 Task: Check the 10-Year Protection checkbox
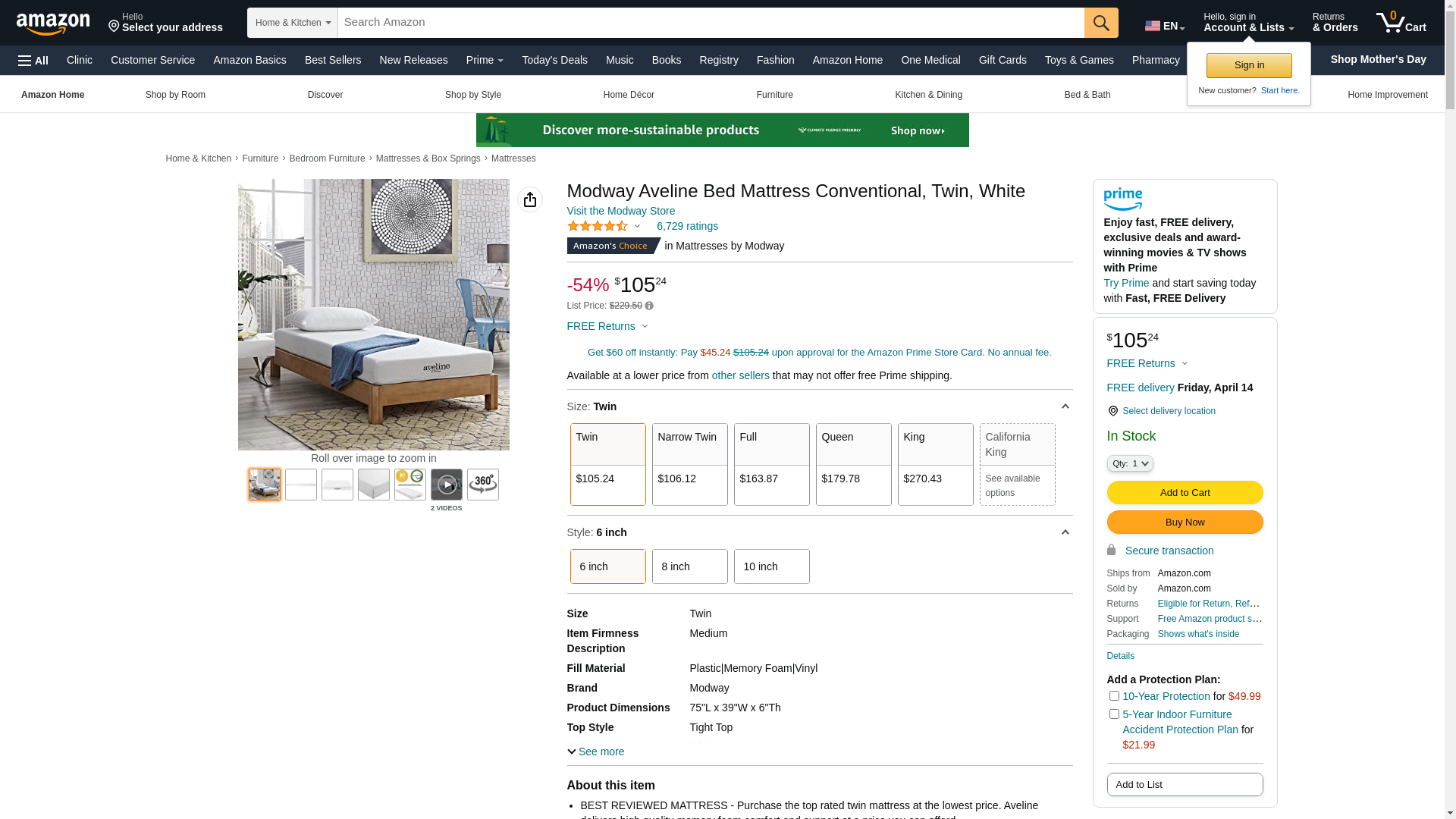[x=1113, y=695]
